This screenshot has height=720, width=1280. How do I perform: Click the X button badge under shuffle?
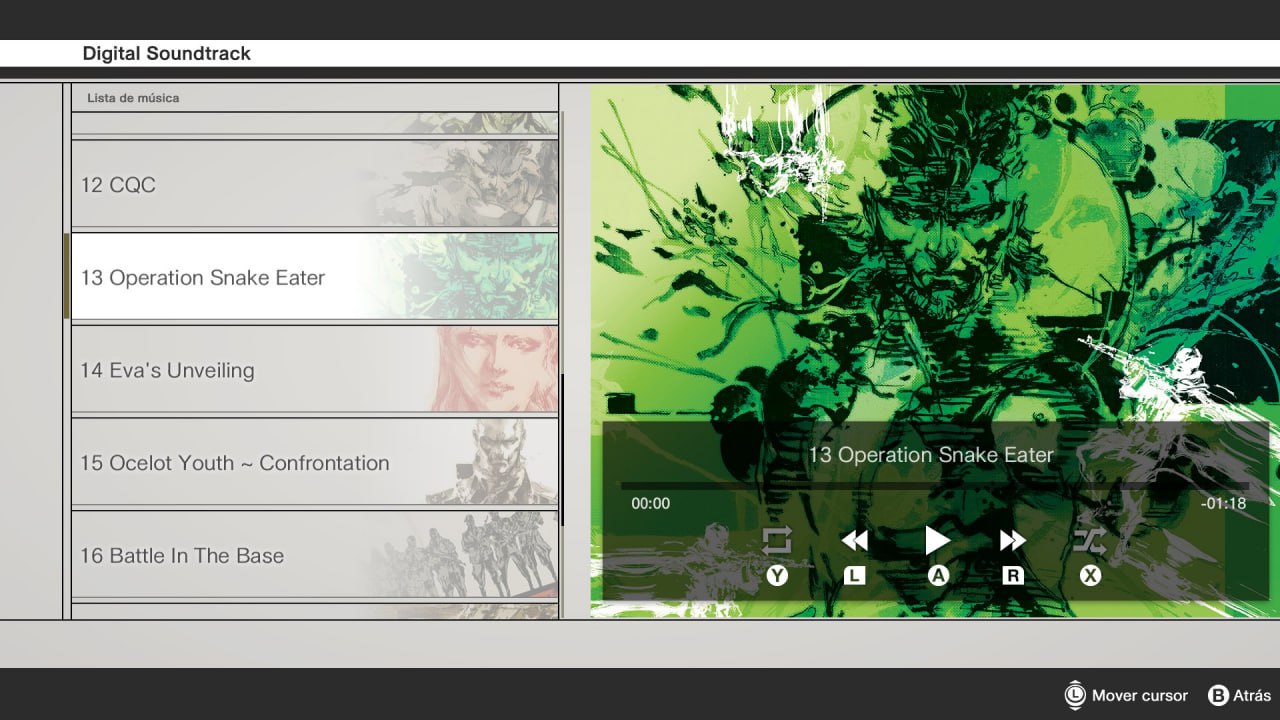pyautogui.click(x=1090, y=576)
